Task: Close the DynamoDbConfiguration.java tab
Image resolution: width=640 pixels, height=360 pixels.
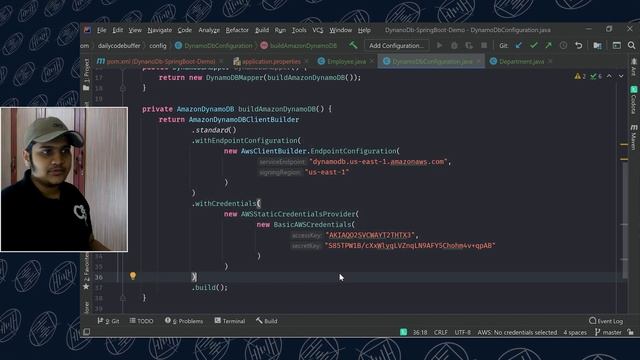Action: click(x=479, y=62)
